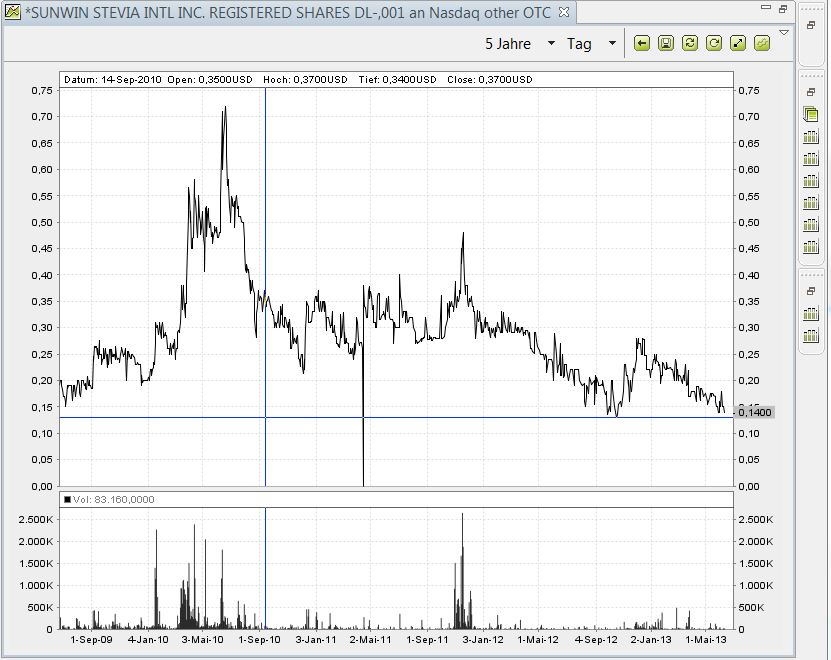The image size is (831, 660).
Task: Open the fifth bar-chart view below the stacked pages icon
Action: (810, 224)
